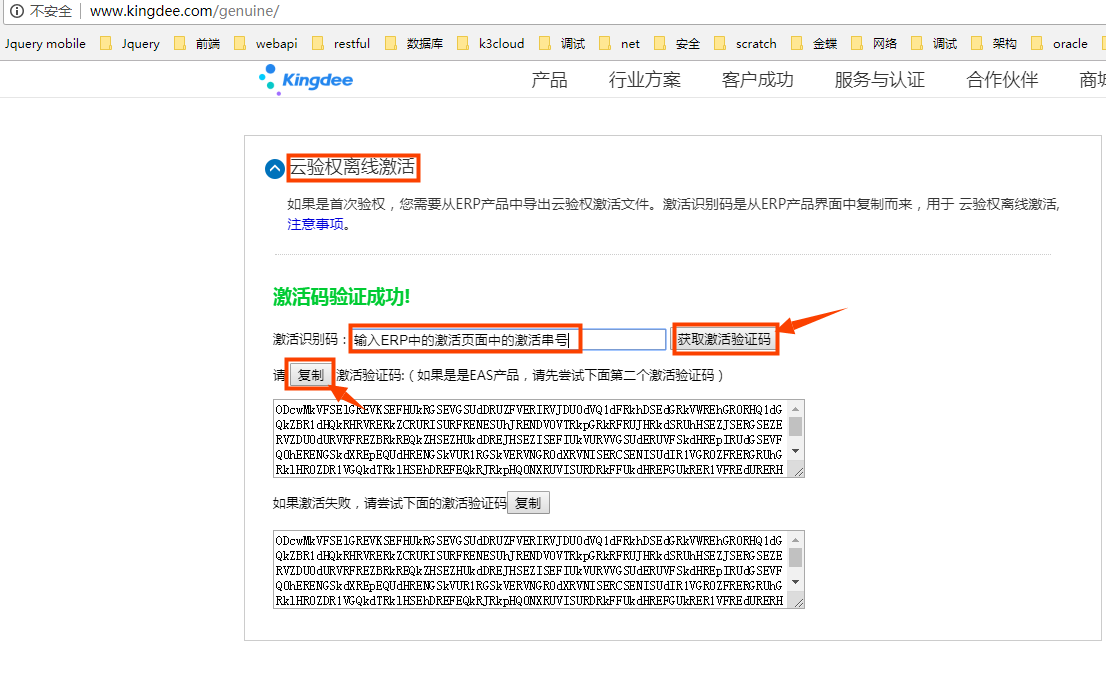This screenshot has height=696, width=1106.
Task: Open the 网络 bookmark folder
Action: pos(874,44)
